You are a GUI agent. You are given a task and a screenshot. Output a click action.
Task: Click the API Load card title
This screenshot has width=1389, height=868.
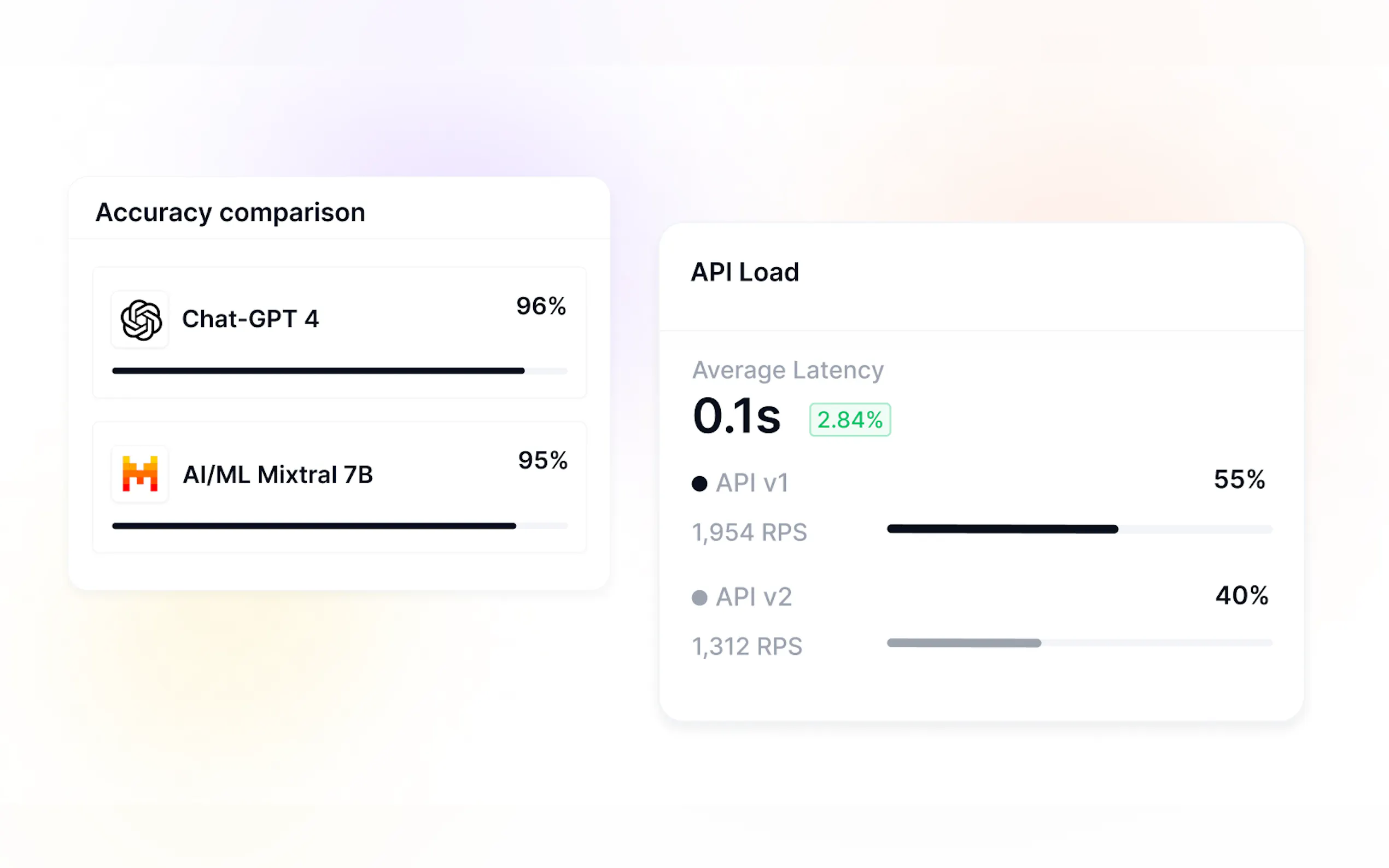click(745, 272)
